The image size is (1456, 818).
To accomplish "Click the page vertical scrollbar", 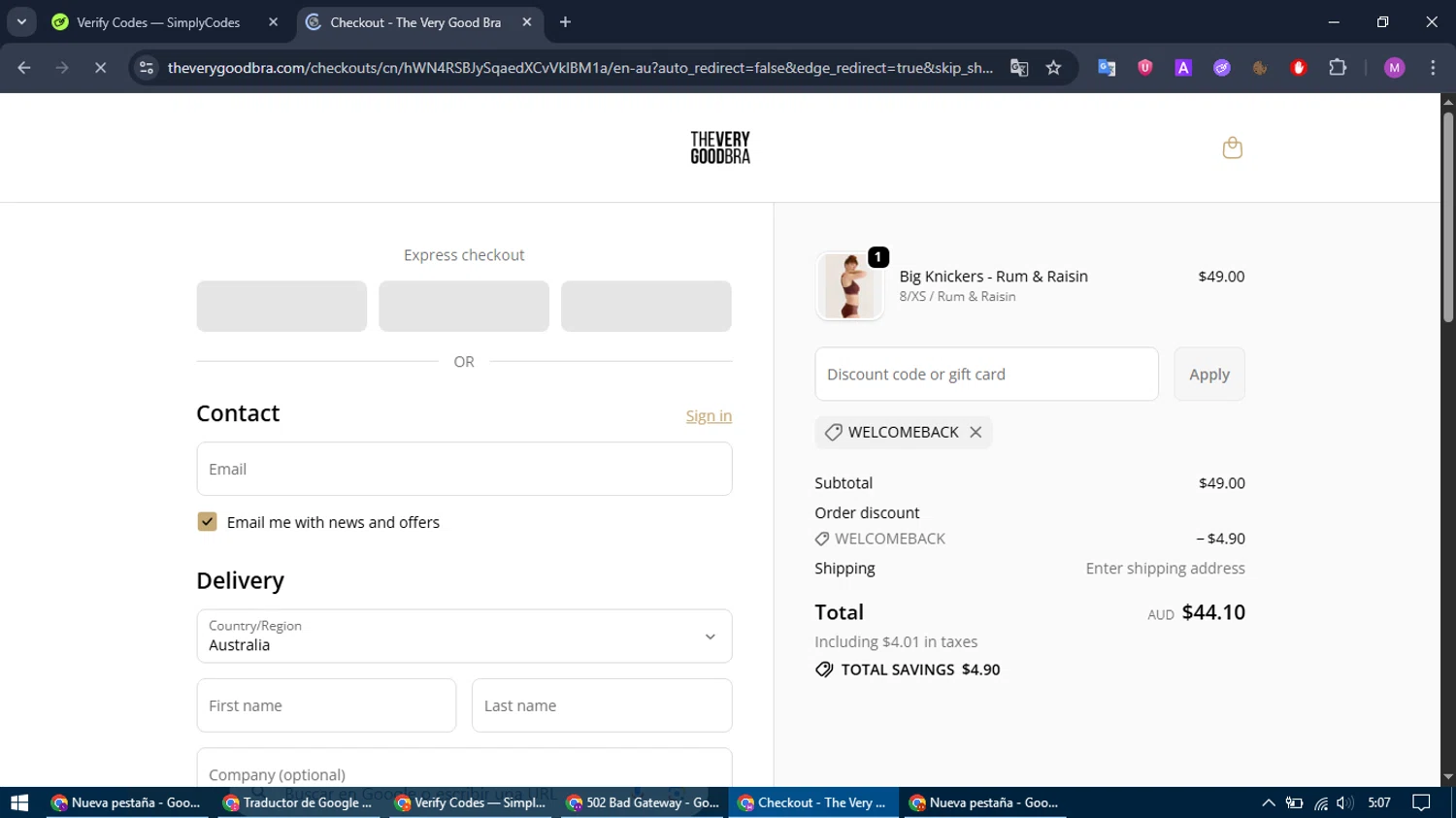I will [1448, 217].
